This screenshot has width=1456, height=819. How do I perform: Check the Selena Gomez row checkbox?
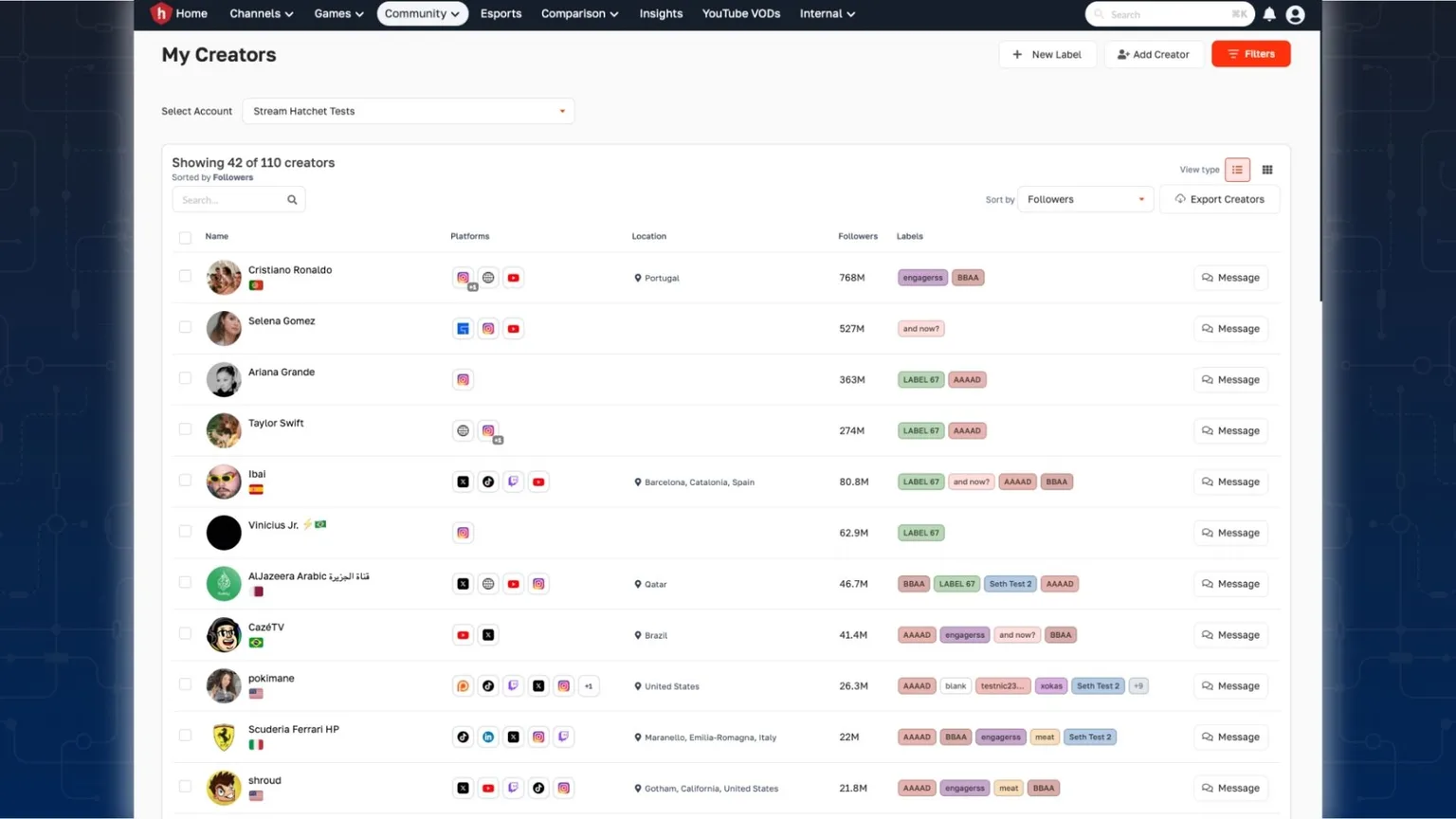(185, 327)
